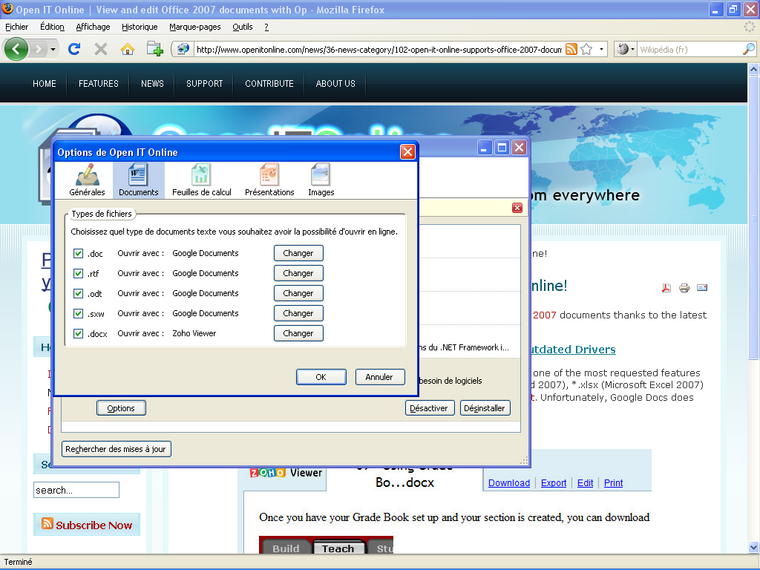Go back with the green Back arrow
The width and height of the screenshot is (760, 570).
[x=16, y=49]
